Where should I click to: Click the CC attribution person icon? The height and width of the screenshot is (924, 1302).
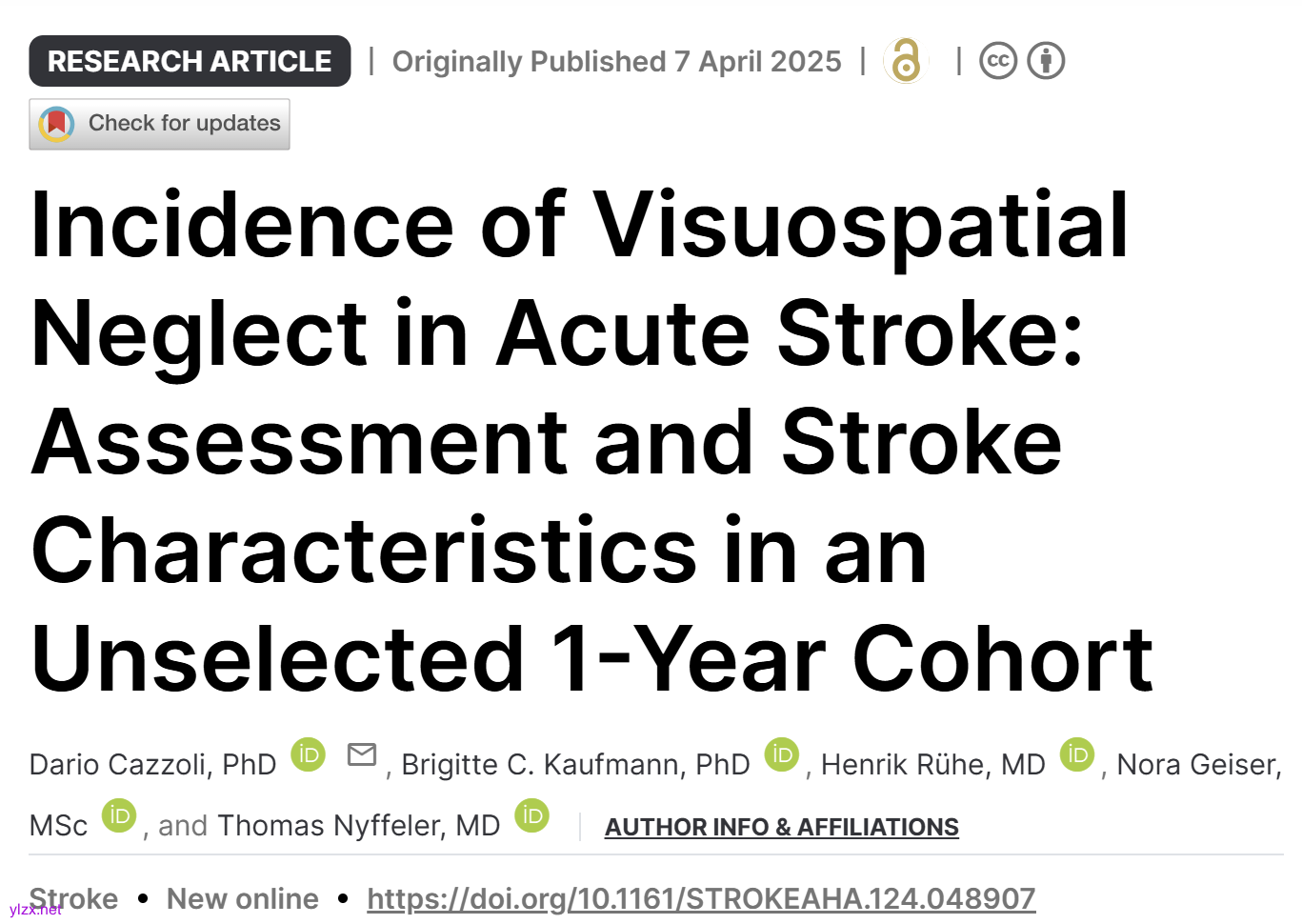coord(1046,61)
